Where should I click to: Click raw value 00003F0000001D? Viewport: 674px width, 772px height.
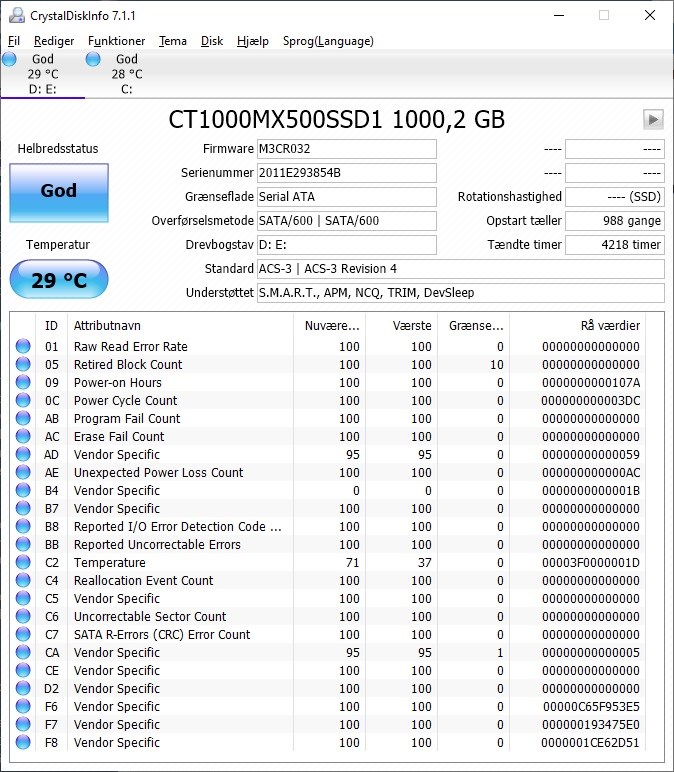(591, 563)
